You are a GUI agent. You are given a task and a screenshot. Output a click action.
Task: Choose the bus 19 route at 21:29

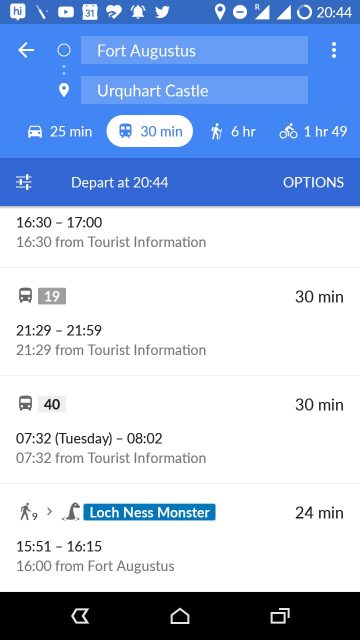[180, 322]
